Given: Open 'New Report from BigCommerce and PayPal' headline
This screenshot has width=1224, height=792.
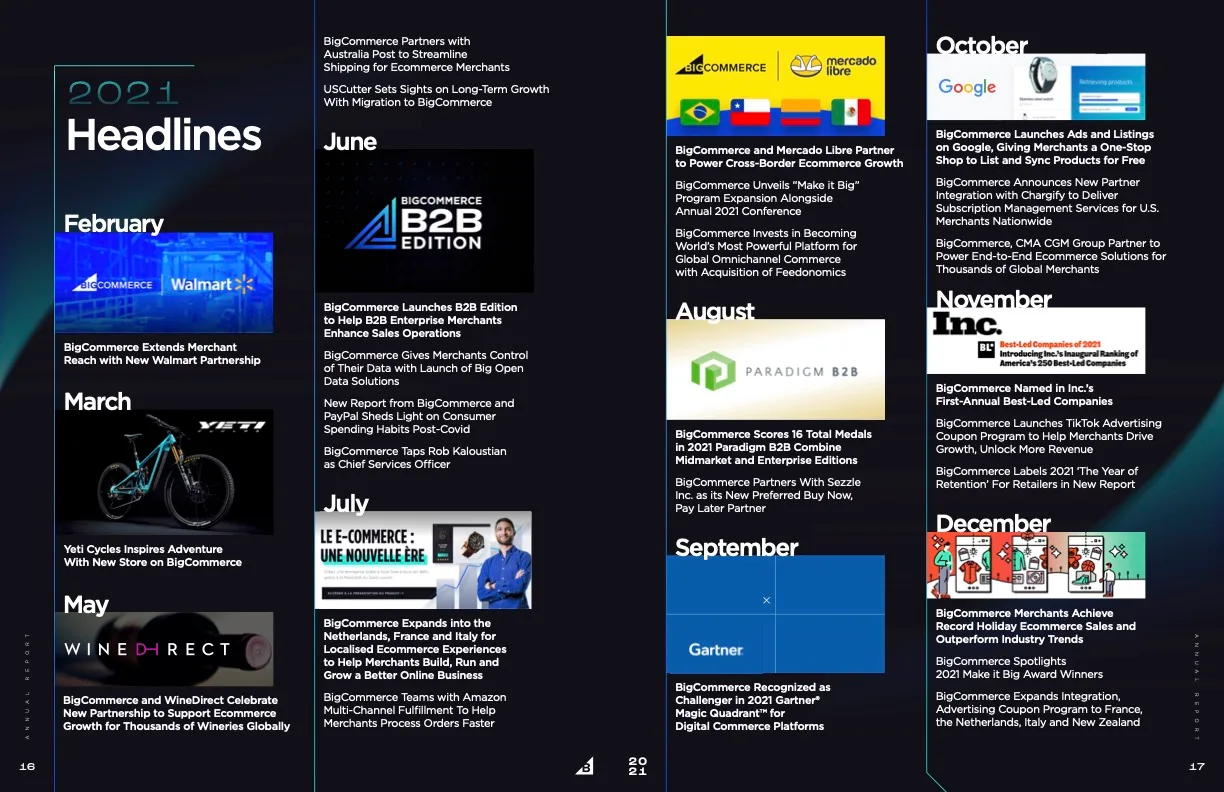Looking at the screenshot, I should (419, 416).
